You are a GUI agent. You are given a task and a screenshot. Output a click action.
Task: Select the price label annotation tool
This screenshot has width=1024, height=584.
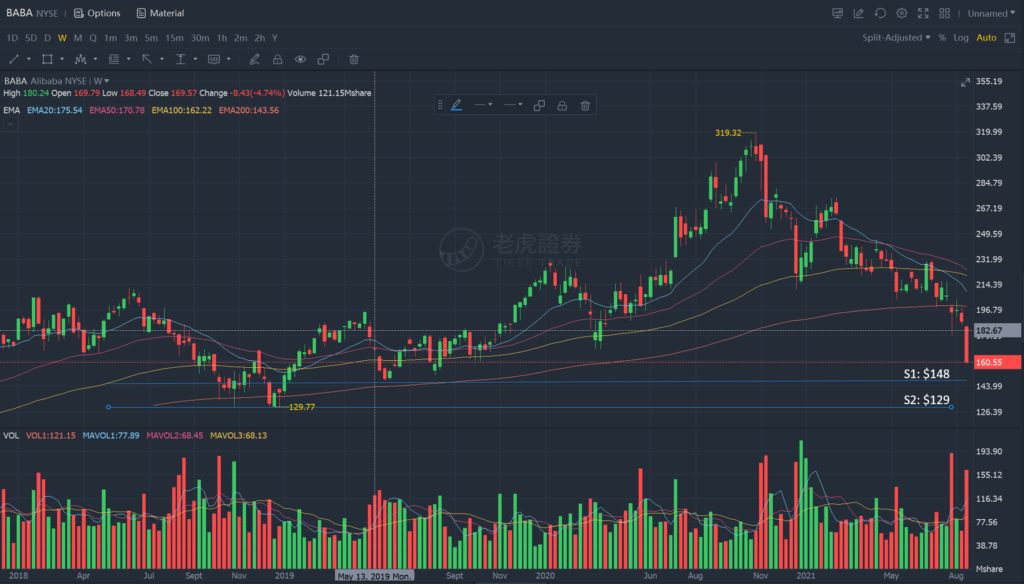[x=214, y=59]
